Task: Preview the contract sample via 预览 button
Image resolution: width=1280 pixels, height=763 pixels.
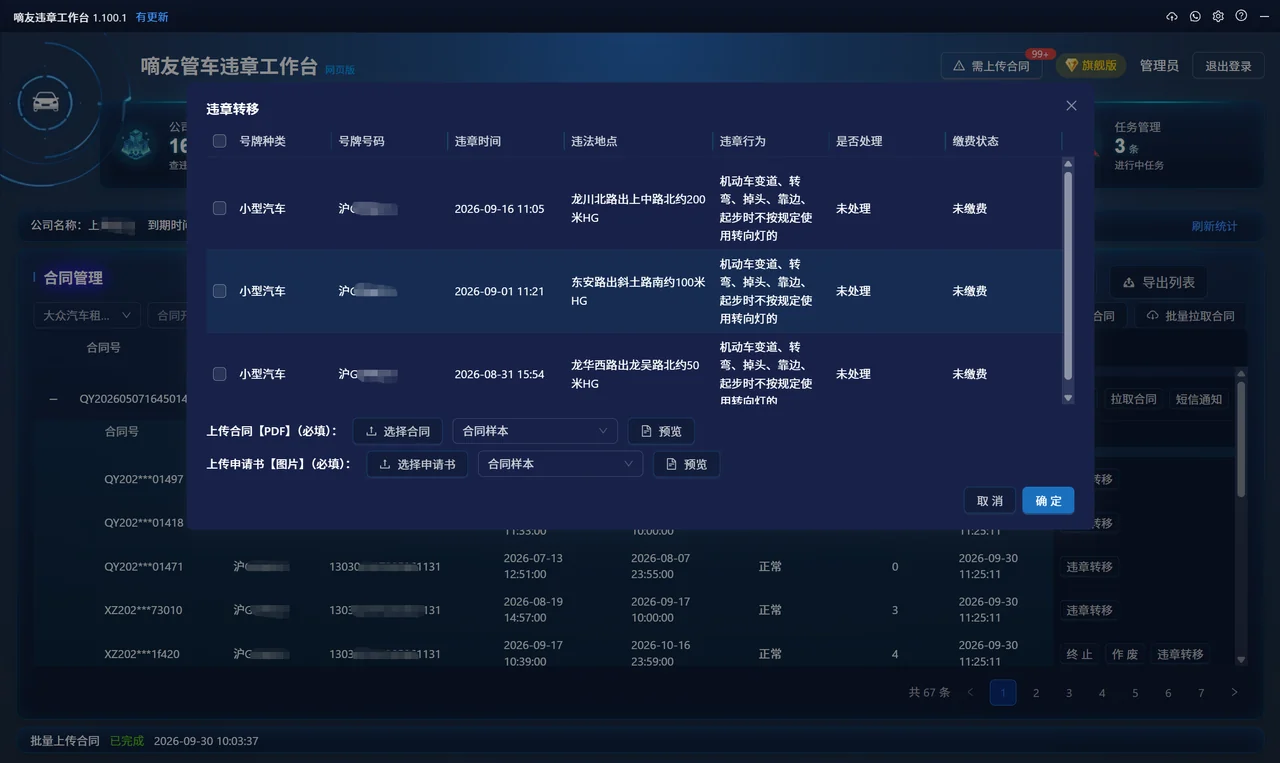Action: 661,432
